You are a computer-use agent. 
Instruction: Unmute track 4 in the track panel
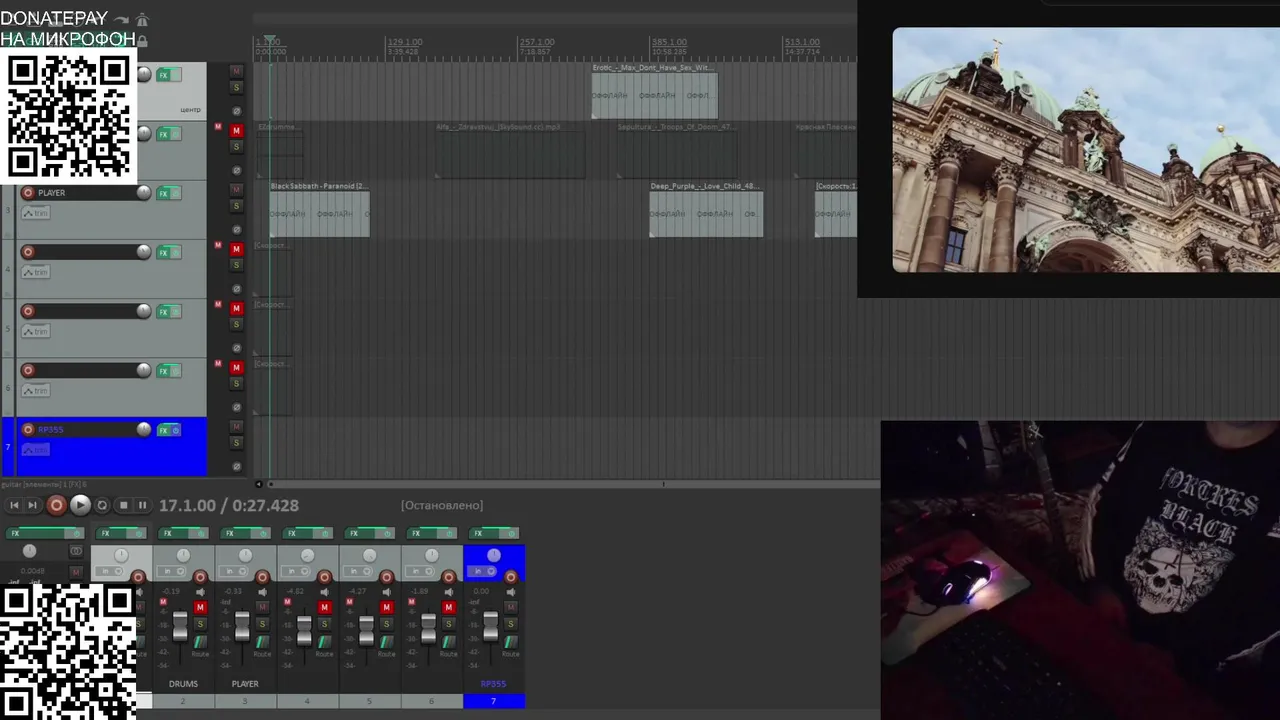pyautogui.click(x=237, y=248)
